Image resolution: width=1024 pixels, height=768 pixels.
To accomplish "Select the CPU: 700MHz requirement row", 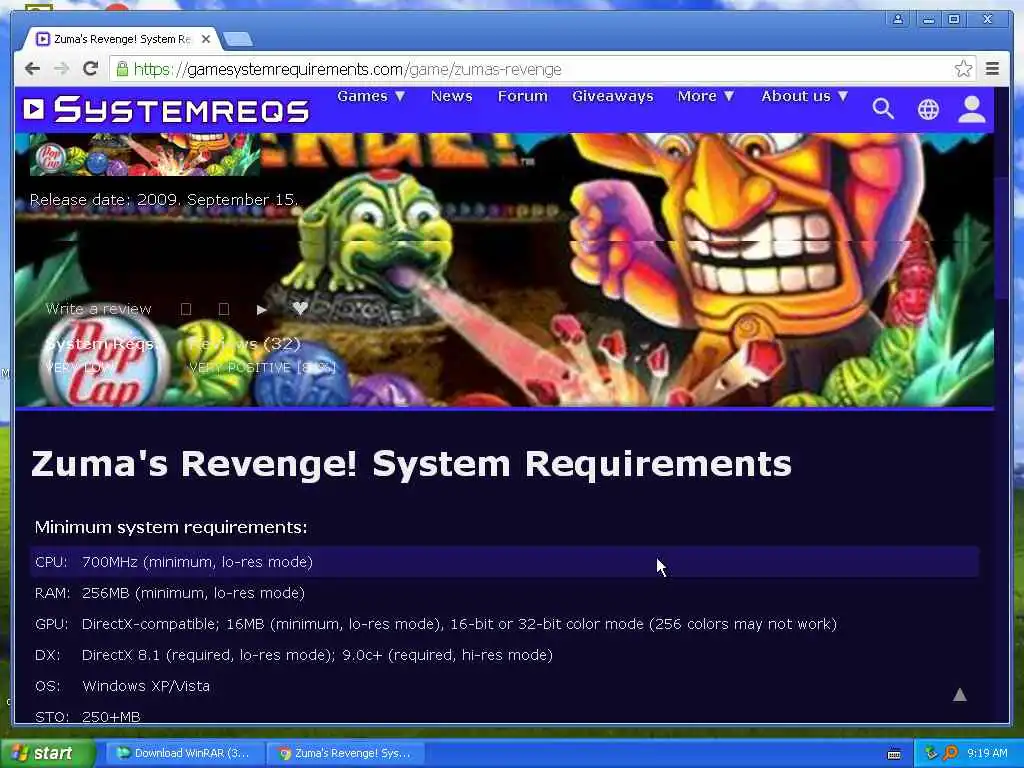I will pyautogui.click(x=504, y=562).
